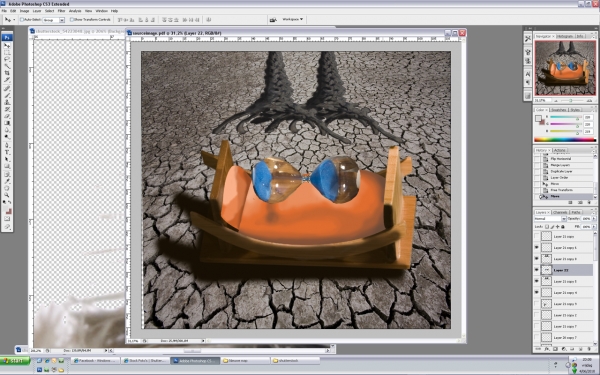The width and height of the screenshot is (600, 375).
Task: Click the color spectrum ramp bar
Action: click(565, 139)
